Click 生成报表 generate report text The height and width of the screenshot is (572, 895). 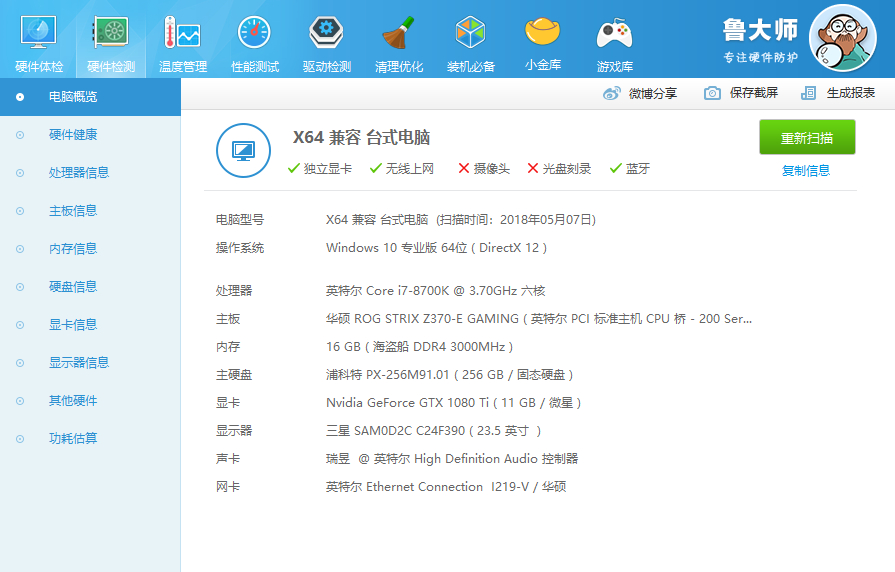pos(850,93)
